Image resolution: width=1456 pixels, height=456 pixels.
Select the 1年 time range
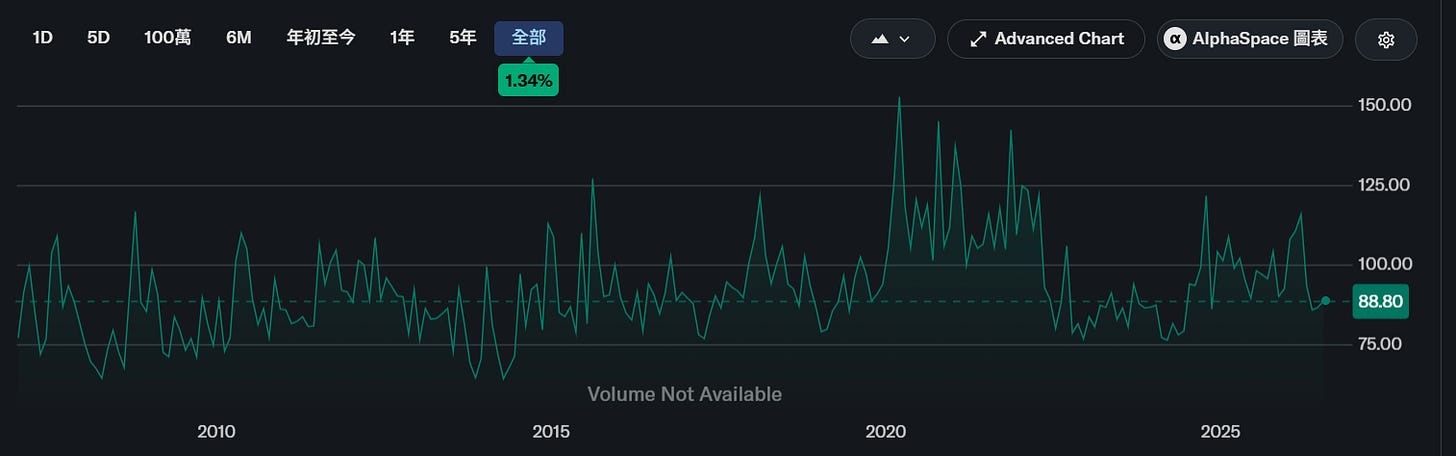(402, 38)
